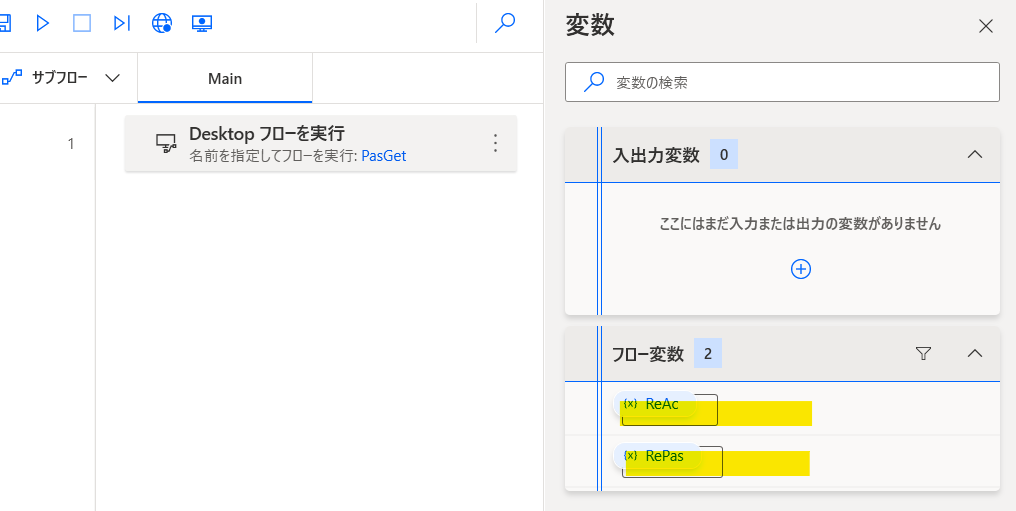
Task: Open more options for Desktop フローを実行 action
Action: [496, 143]
